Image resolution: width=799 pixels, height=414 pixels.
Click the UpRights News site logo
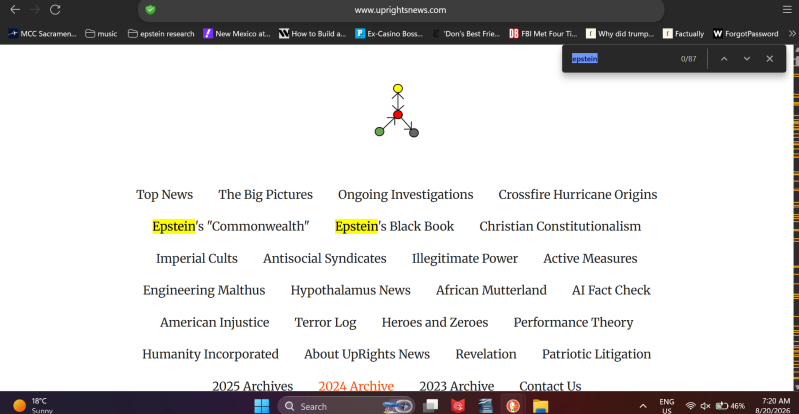[397, 111]
